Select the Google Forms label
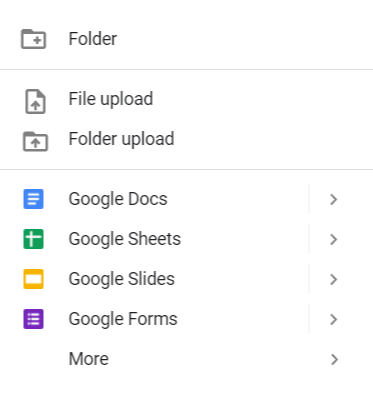 [123, 319]
